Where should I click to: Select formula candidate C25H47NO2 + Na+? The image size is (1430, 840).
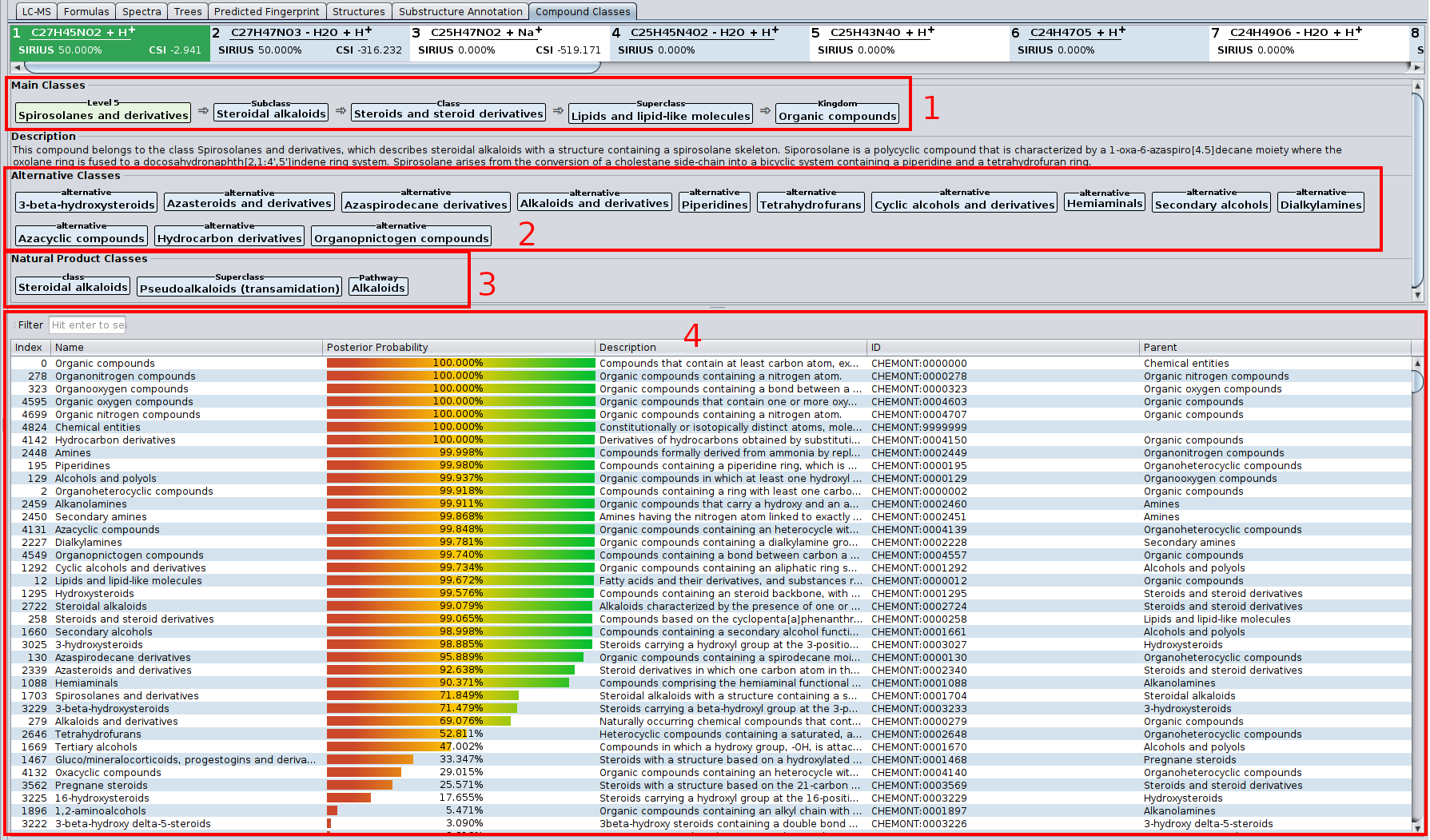(509, 42)
